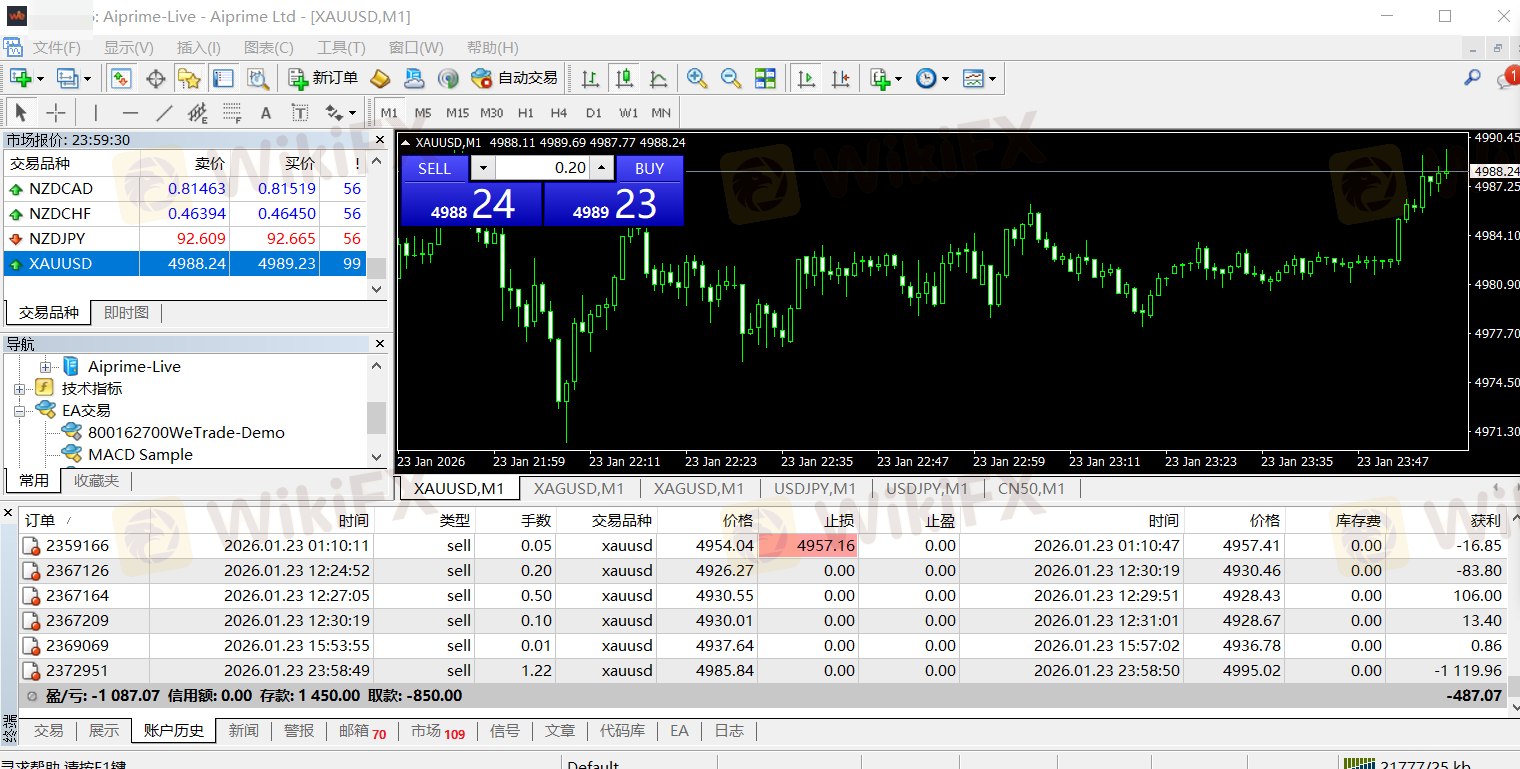Click the zoom out magnifier icon

coord(731,78)
